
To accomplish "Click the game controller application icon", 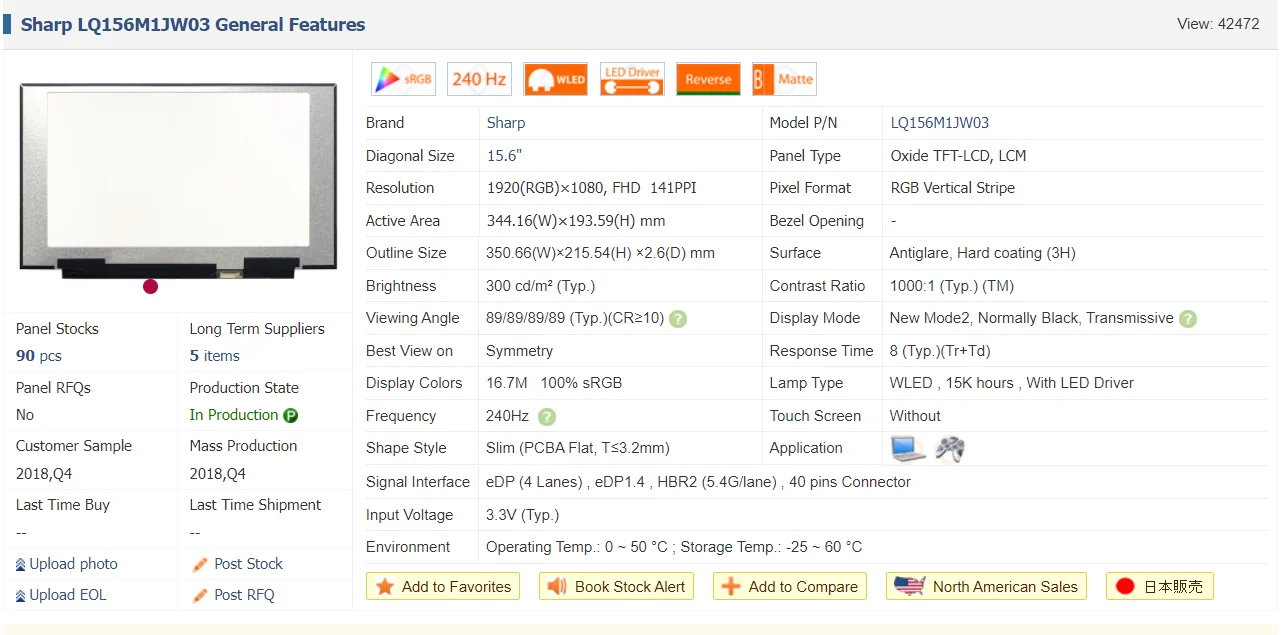I will pyautogui.click(x=949, y=449).
